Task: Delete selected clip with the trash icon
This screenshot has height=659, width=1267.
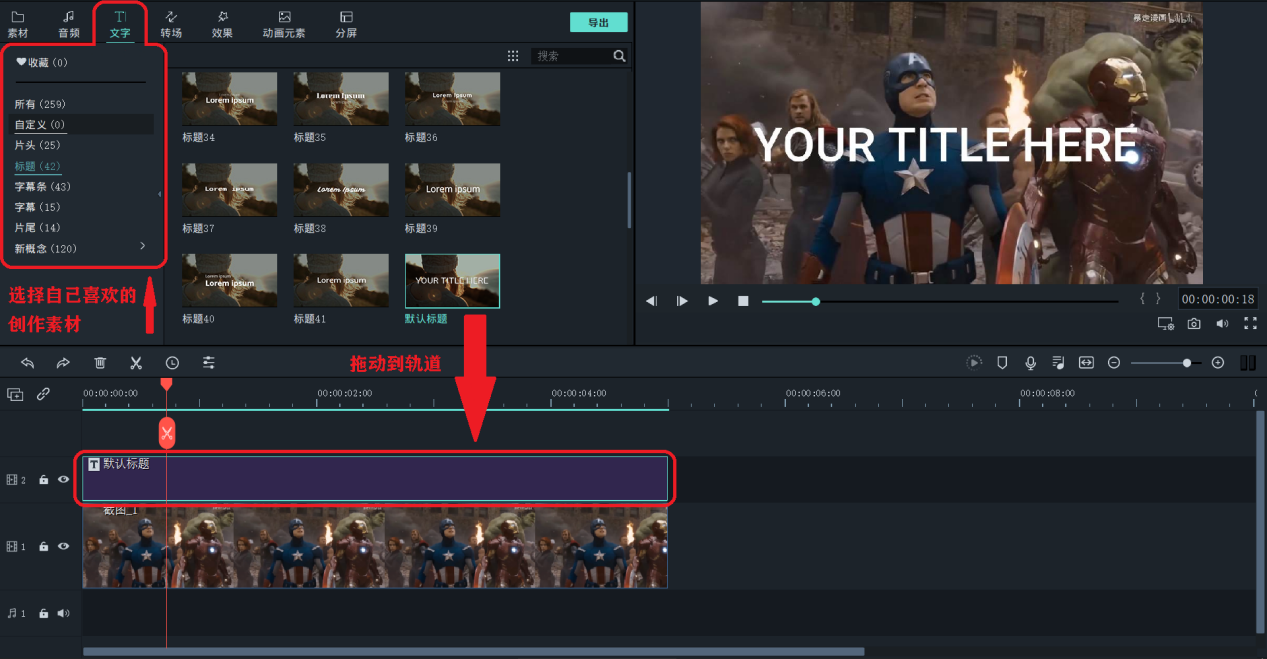Action: pos(100,363)
